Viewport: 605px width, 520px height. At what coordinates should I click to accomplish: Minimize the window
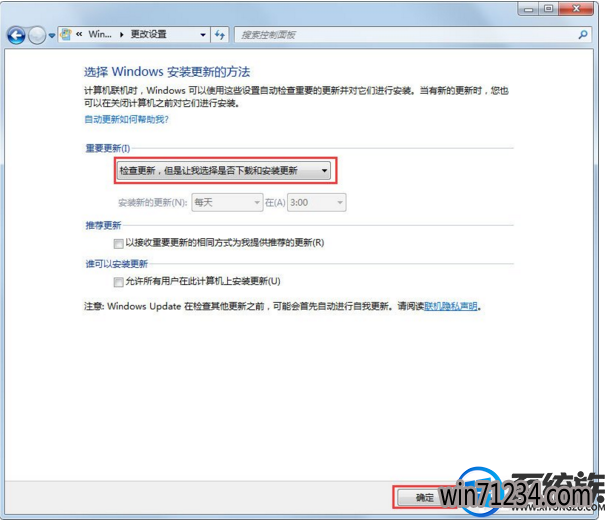pos(529,9)
